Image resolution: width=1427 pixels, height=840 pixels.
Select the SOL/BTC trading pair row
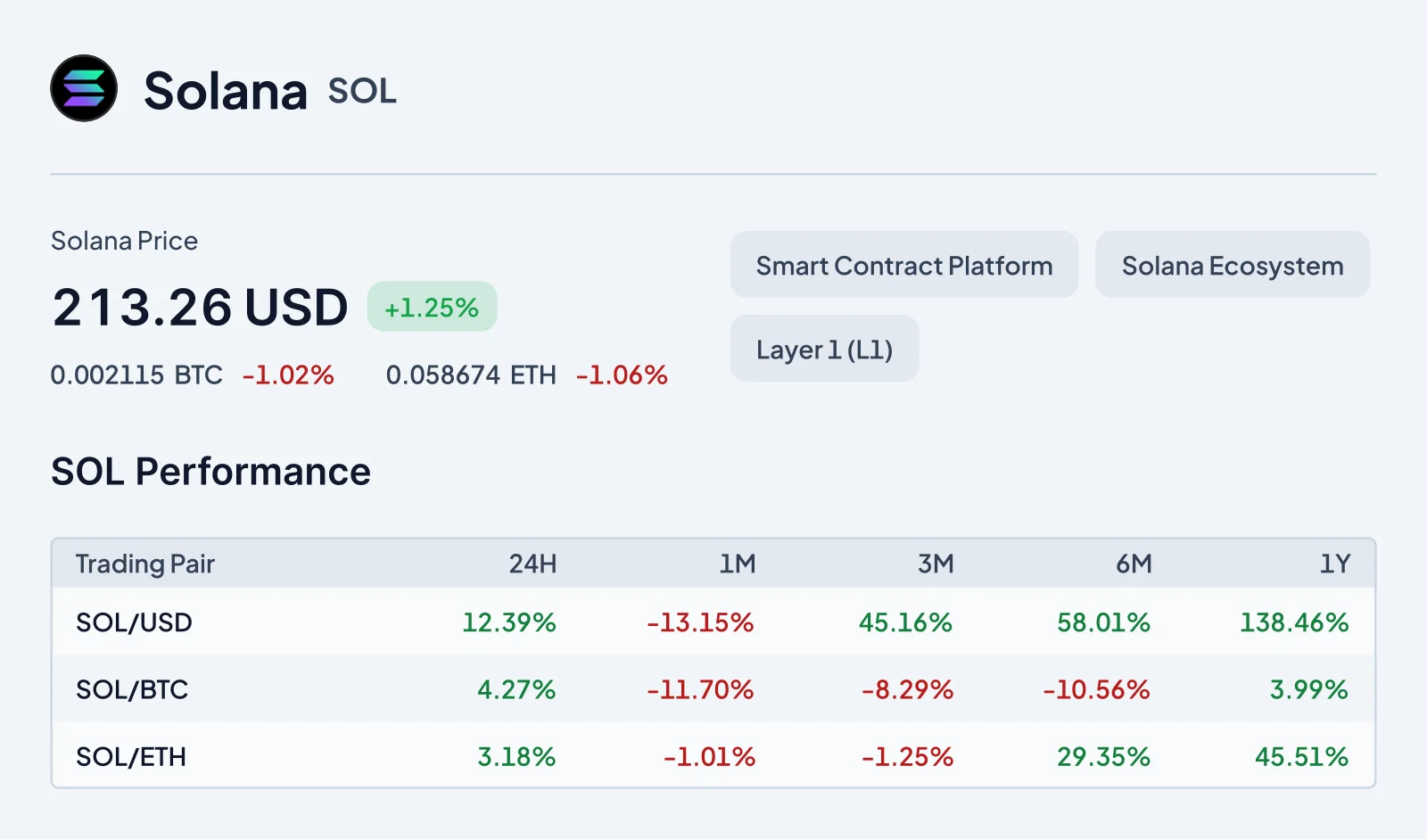pos(713,688)
